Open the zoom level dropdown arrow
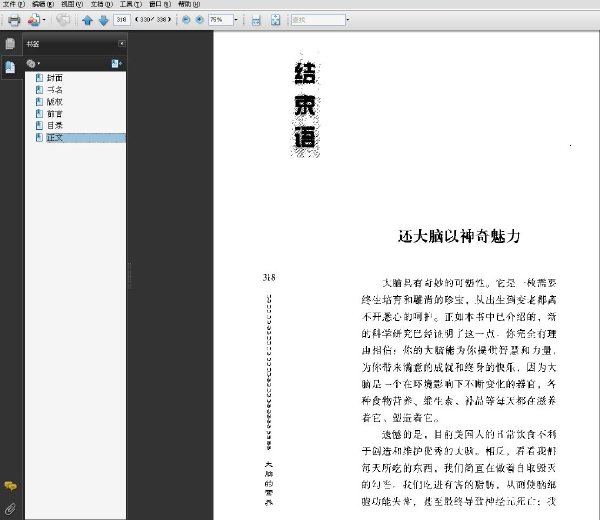Viewport: 600px width, 520px height. 236,20
